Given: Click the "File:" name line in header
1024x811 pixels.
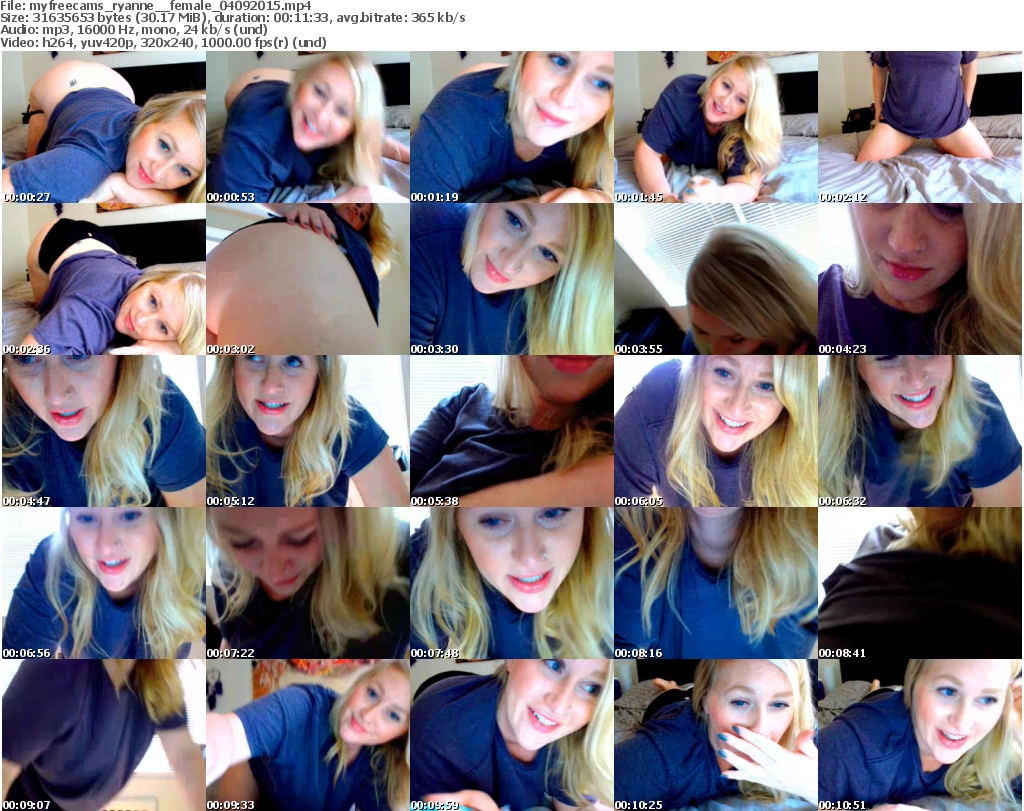Looking at the screenshot, I should 156,6.
